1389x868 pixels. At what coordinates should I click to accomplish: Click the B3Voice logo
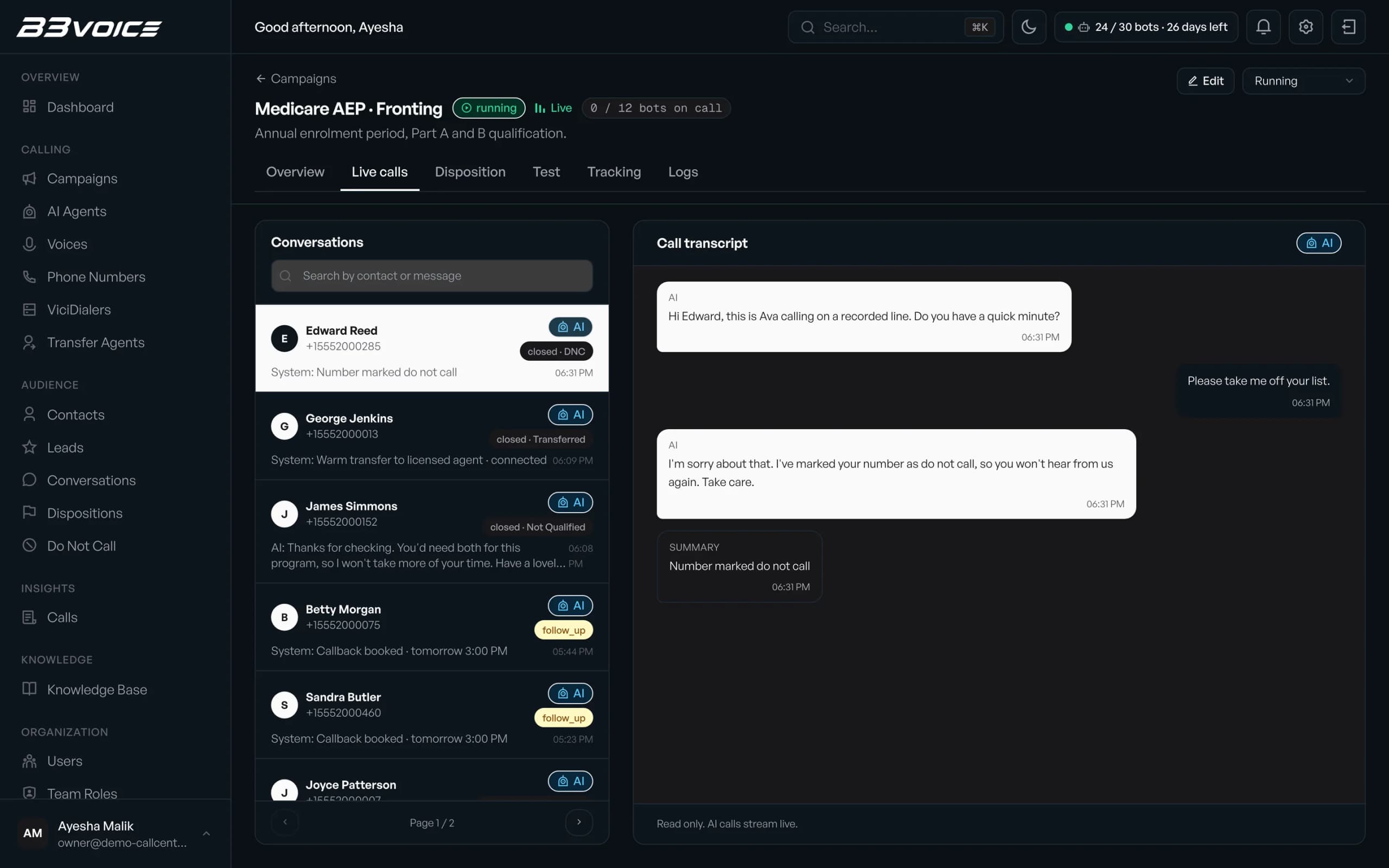coord(89,27)
